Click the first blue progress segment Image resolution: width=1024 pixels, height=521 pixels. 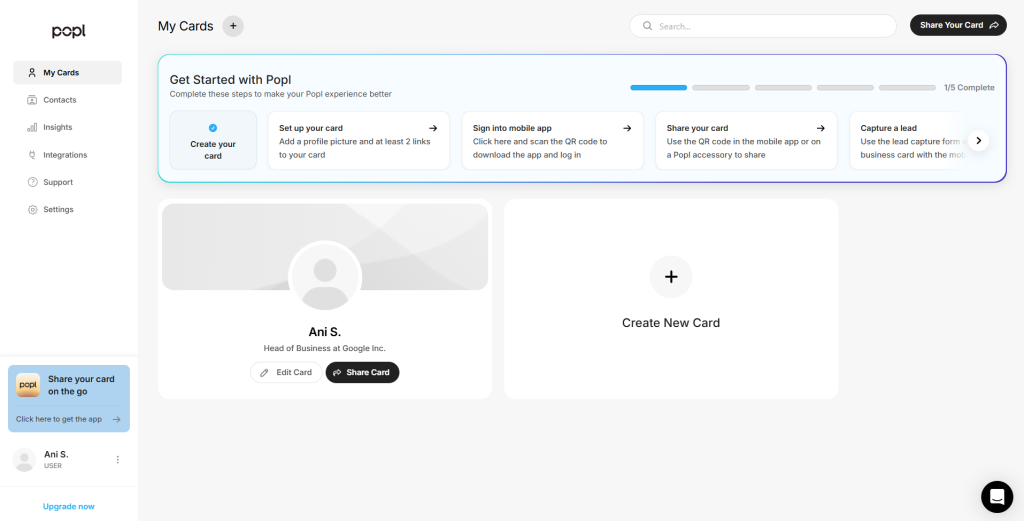pyautogui.click(x=658, y=87)
